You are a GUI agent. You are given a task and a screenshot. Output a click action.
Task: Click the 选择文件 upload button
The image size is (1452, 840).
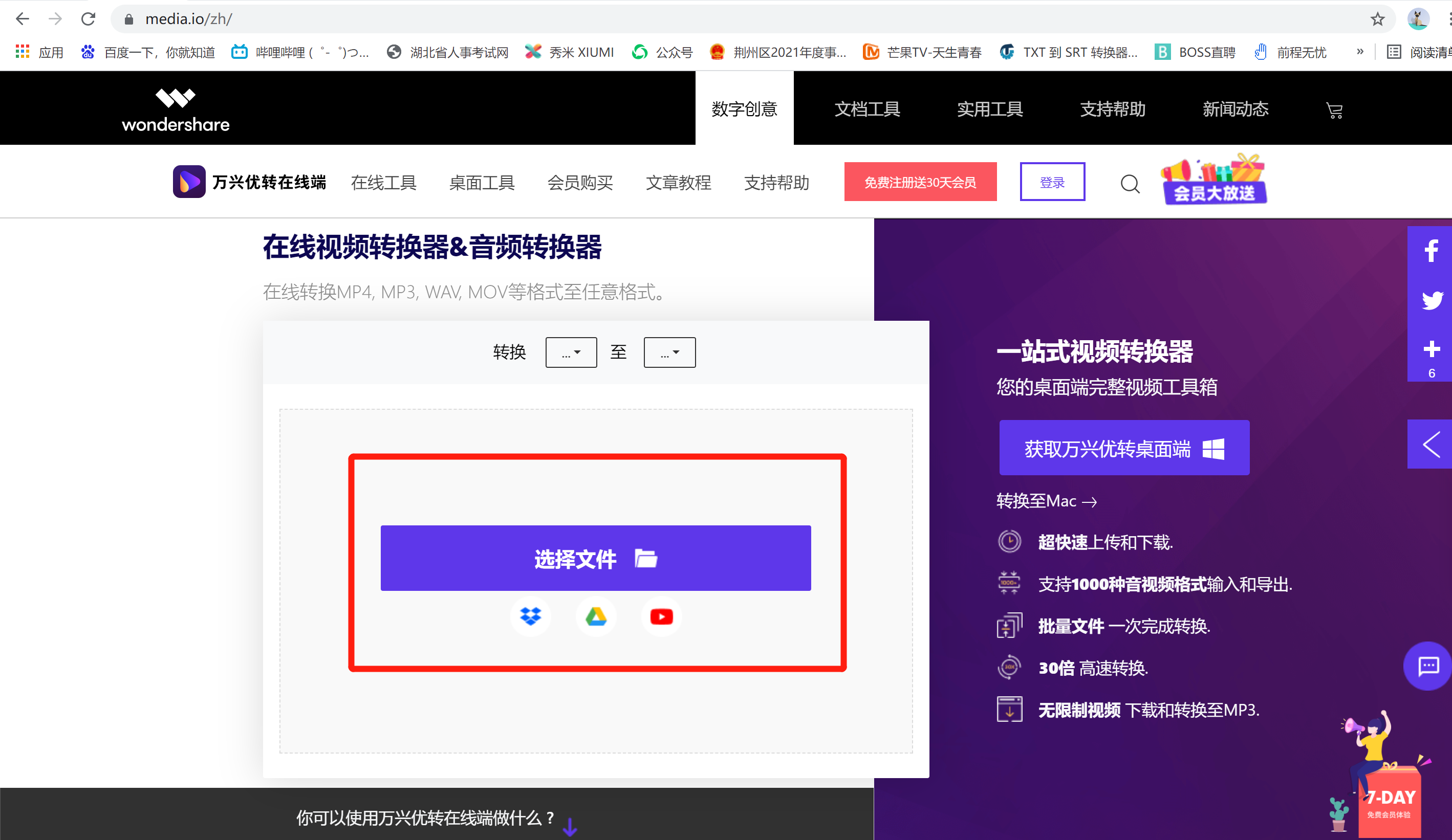coord(595,557)
